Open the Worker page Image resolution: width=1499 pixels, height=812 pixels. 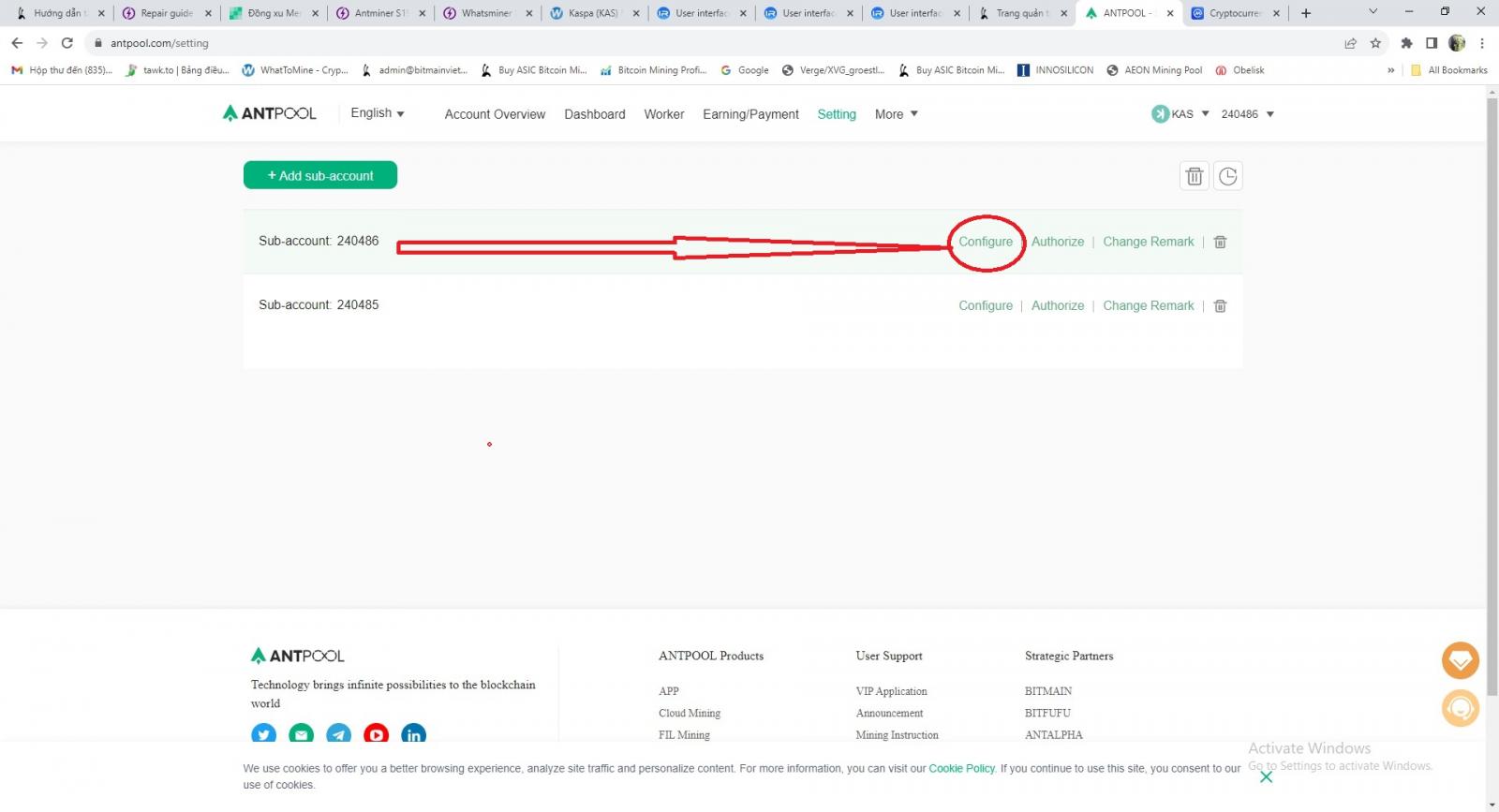click(664, 114)
